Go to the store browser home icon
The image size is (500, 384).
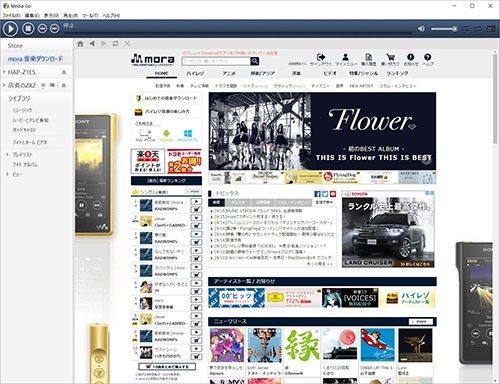80,44
